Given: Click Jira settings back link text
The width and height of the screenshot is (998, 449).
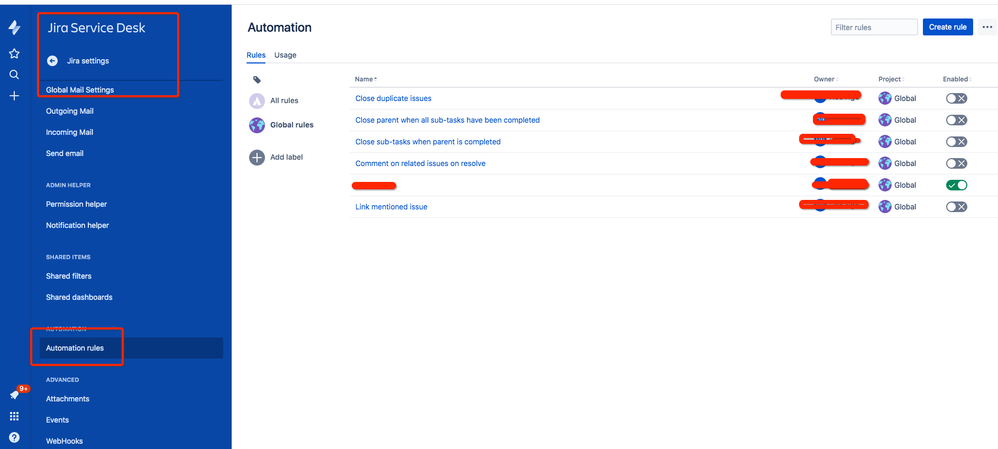Looking at the screenshot, I should (88, 61).
